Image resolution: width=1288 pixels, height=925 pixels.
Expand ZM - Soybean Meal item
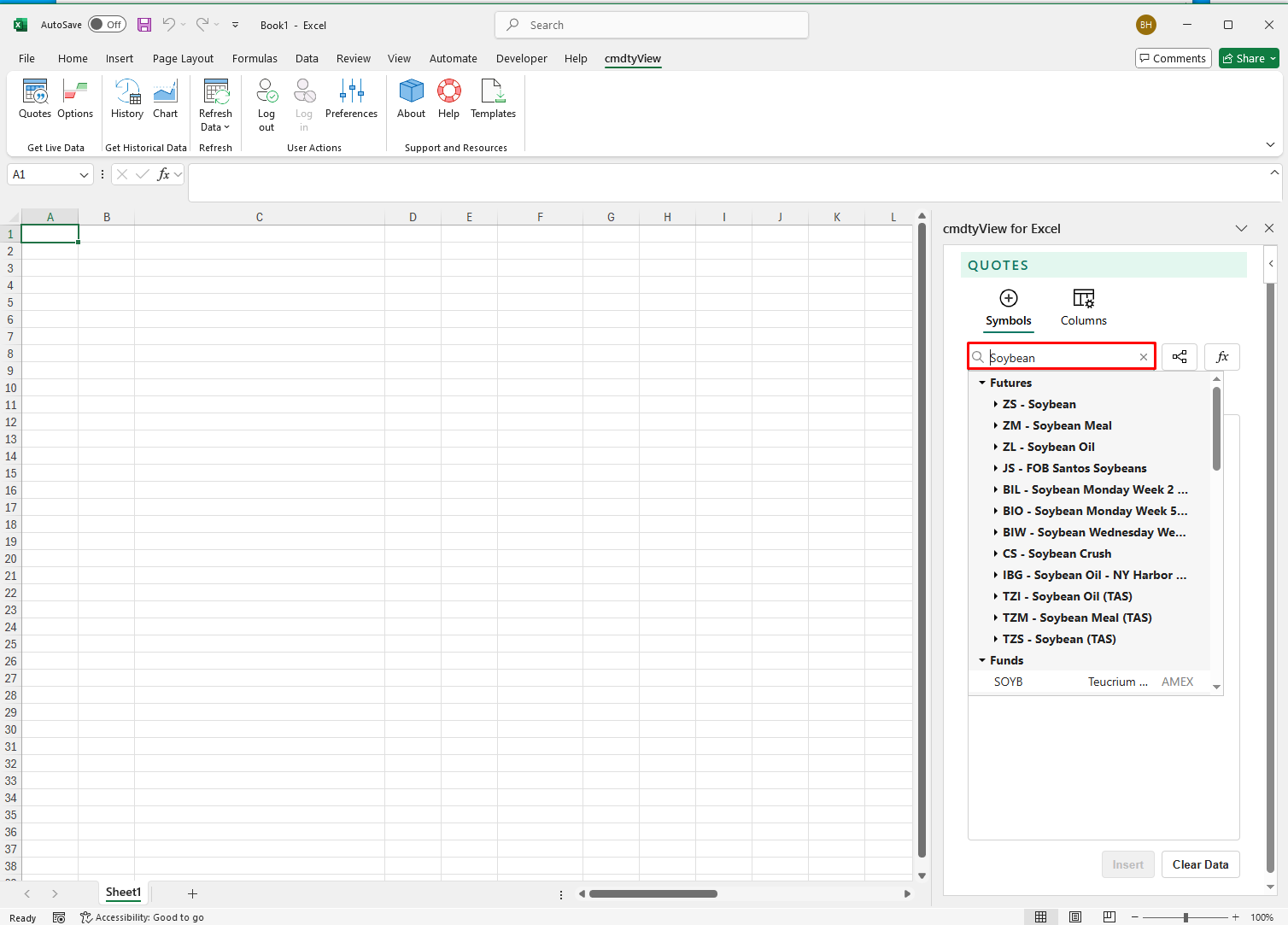(x=996, y=425)
